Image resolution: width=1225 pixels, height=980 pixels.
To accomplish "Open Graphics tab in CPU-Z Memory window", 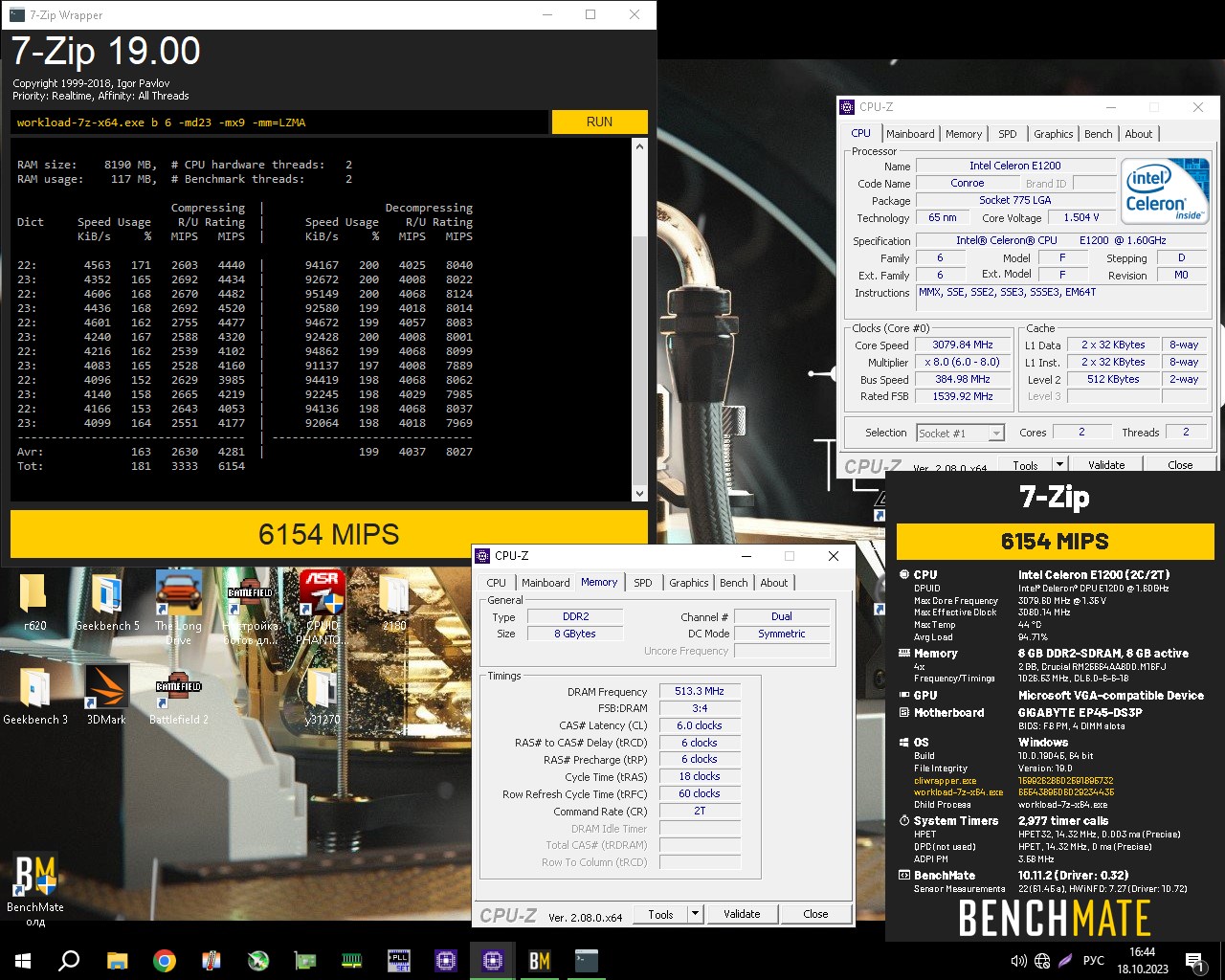I will (x=689, y=583).
